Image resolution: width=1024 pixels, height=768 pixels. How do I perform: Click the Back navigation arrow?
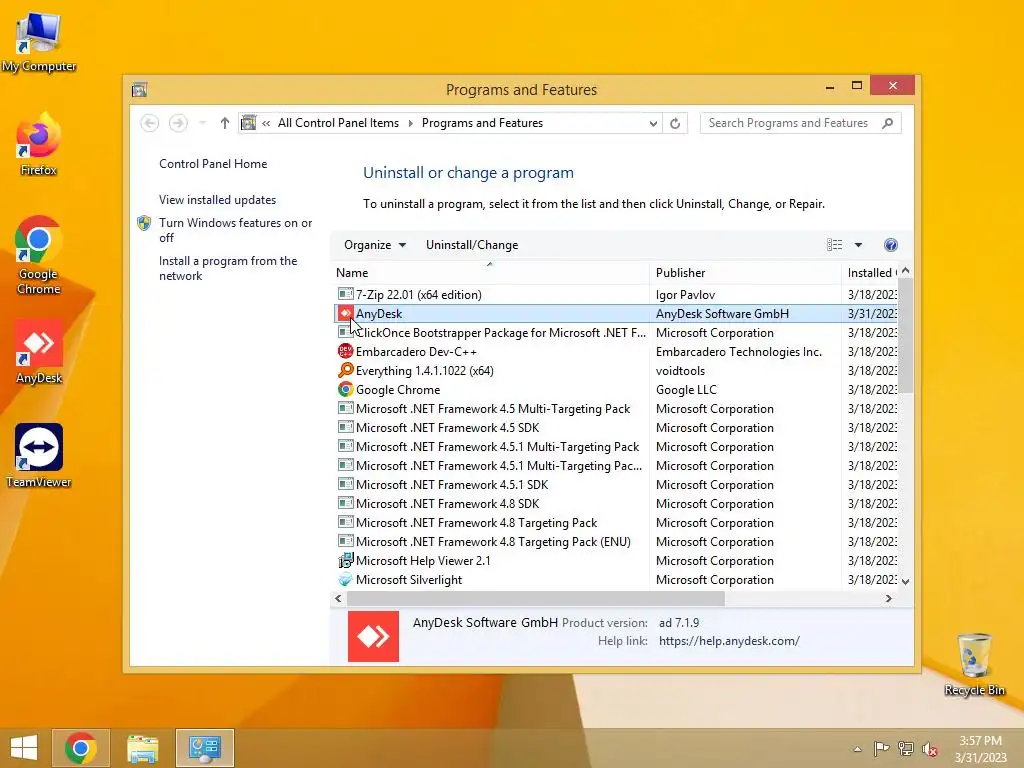pos(150,123)
